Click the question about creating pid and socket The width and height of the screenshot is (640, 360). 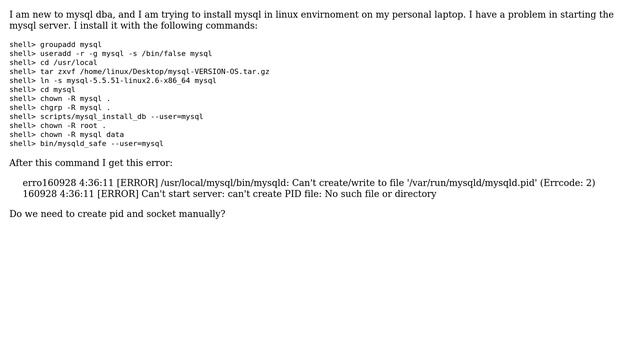(x=117, y=214)
